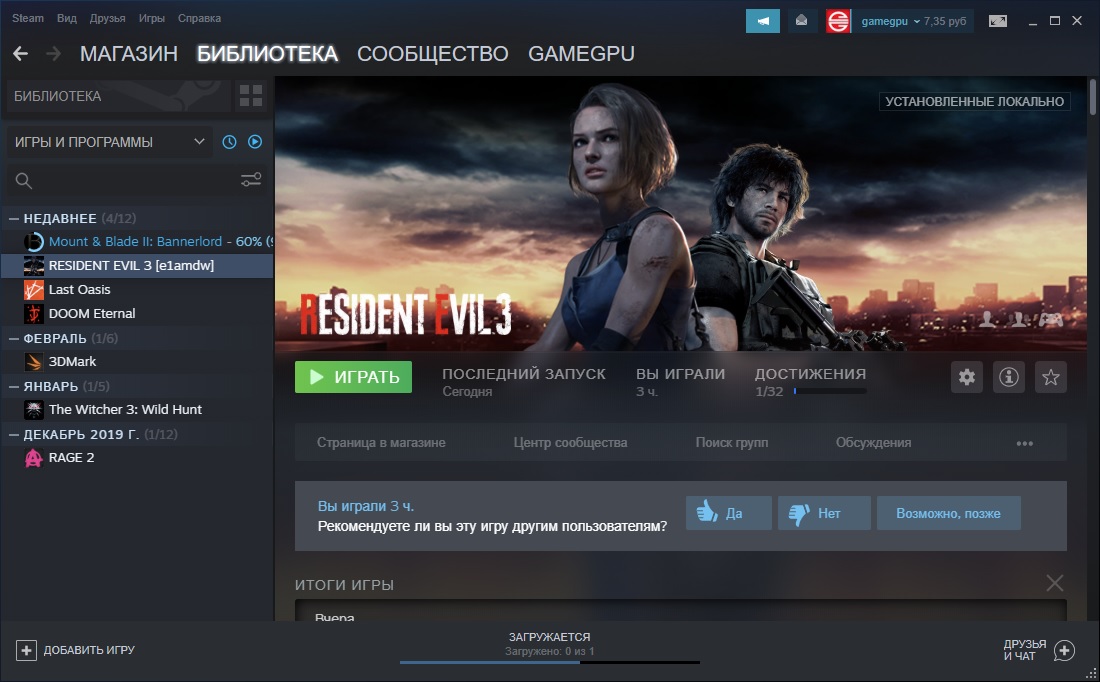Screen dimensions: 1100x682
Task: Open Центр сообщества link
Action: click(x=570, y=443)
